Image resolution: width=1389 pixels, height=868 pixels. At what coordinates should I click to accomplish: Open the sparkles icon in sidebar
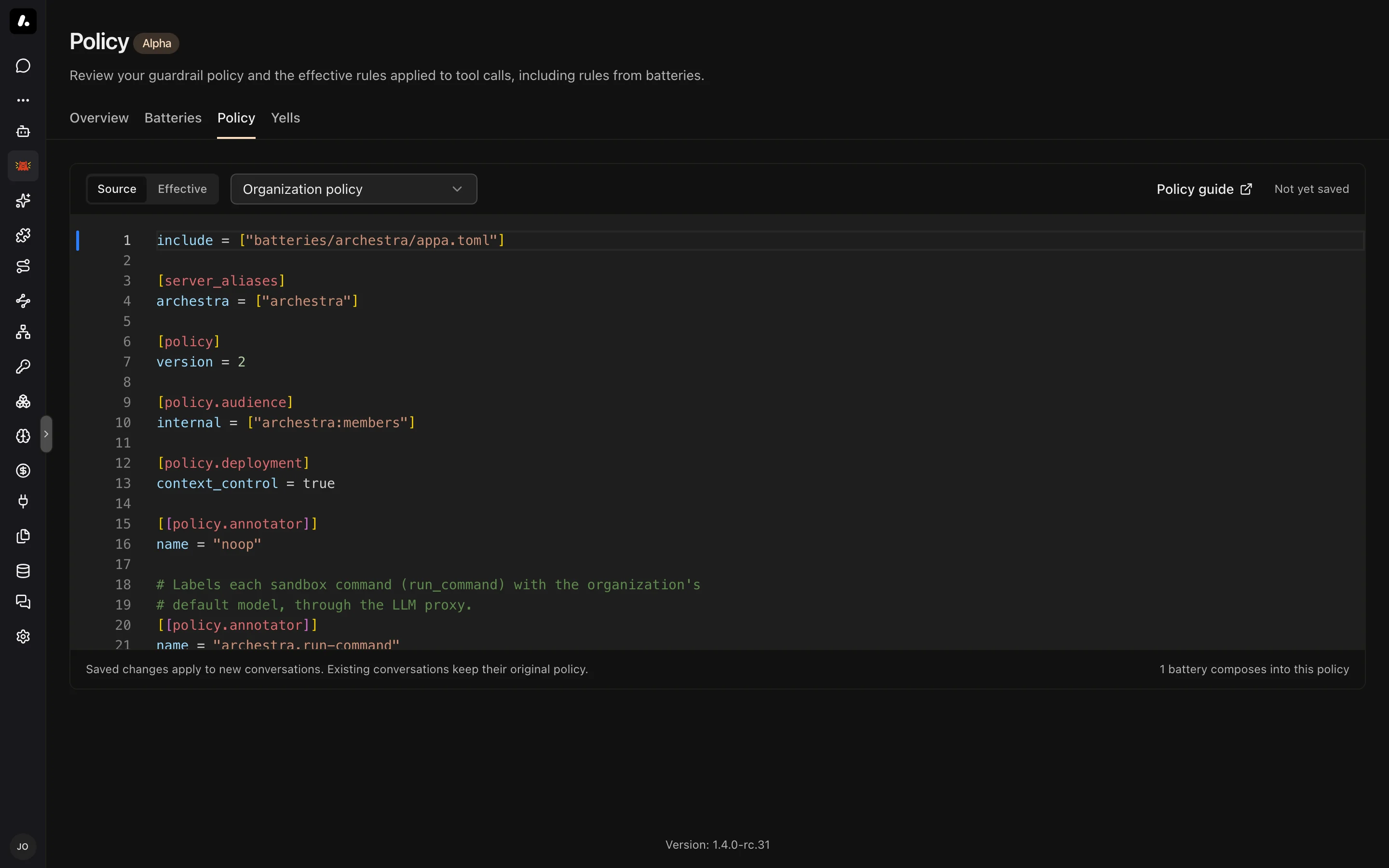[x=23, y=200]
